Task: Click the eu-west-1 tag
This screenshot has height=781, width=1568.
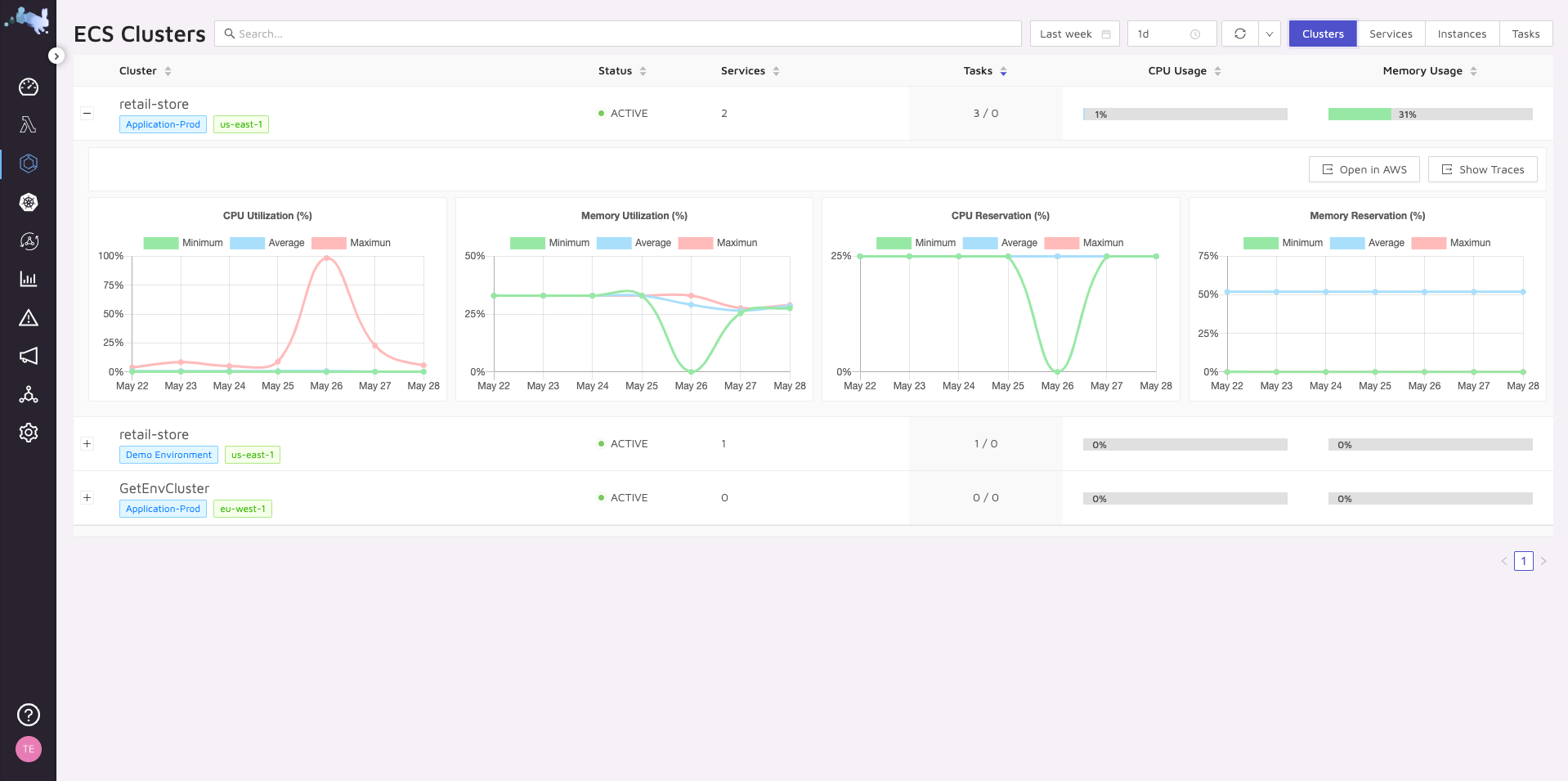Action: click(243, 509)
